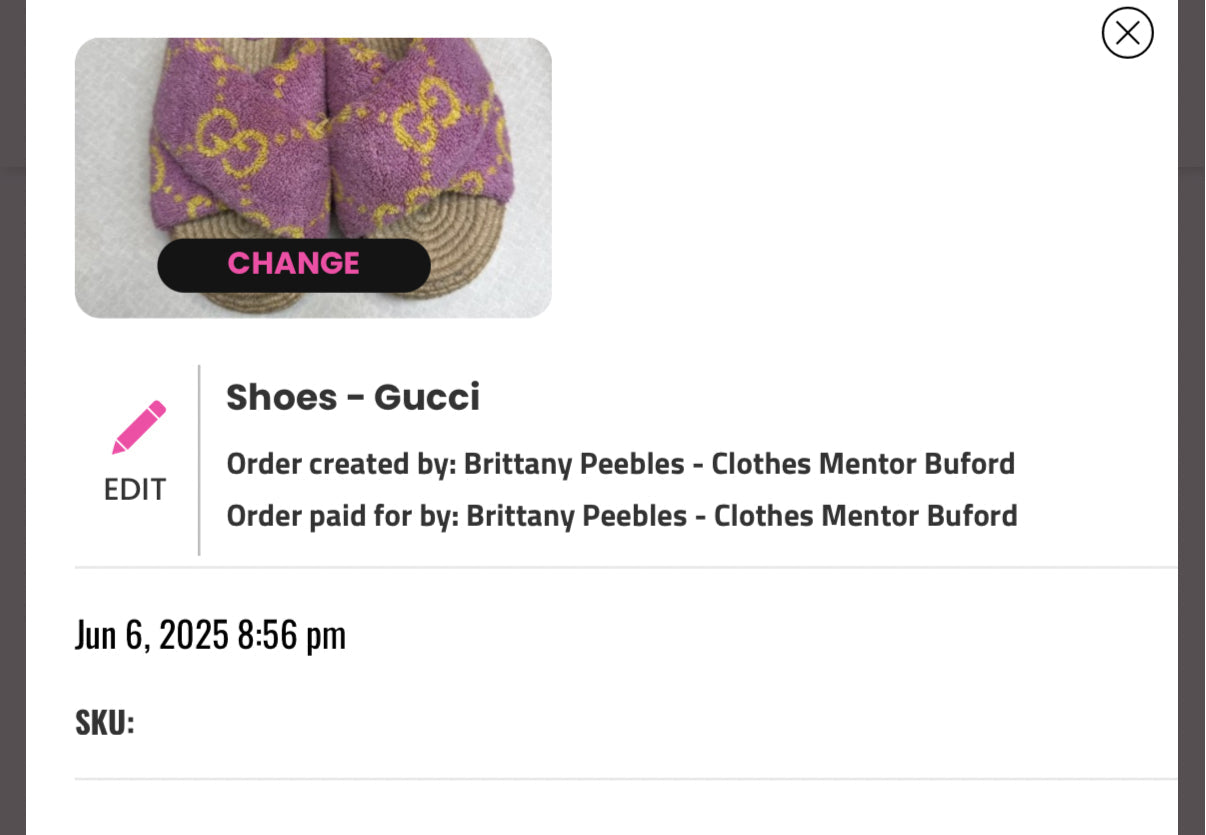Tap the Edit pencil to modify item details

137,425
